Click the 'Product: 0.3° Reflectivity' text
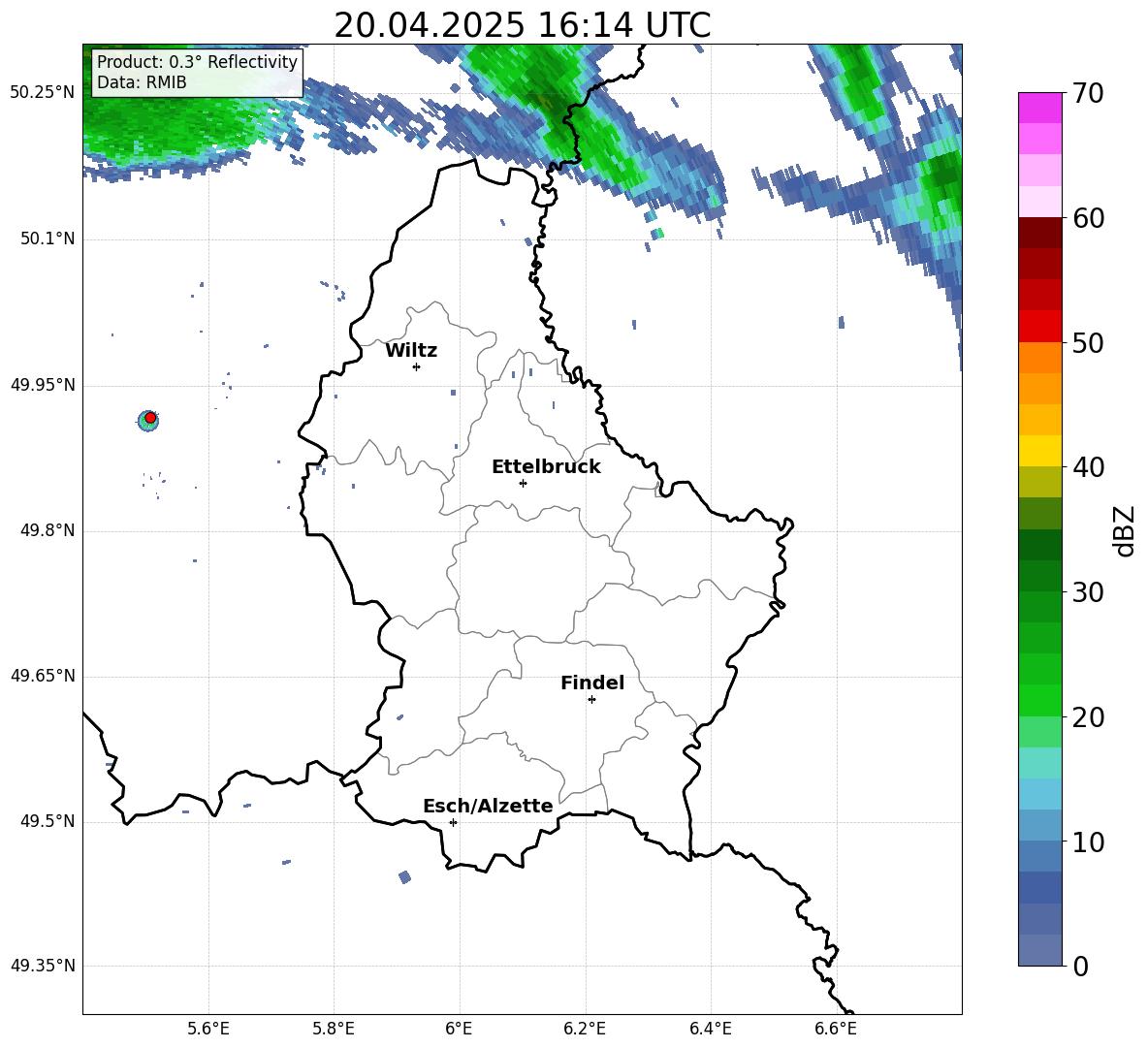1148x1048 pixels. (x=197, y=61)
